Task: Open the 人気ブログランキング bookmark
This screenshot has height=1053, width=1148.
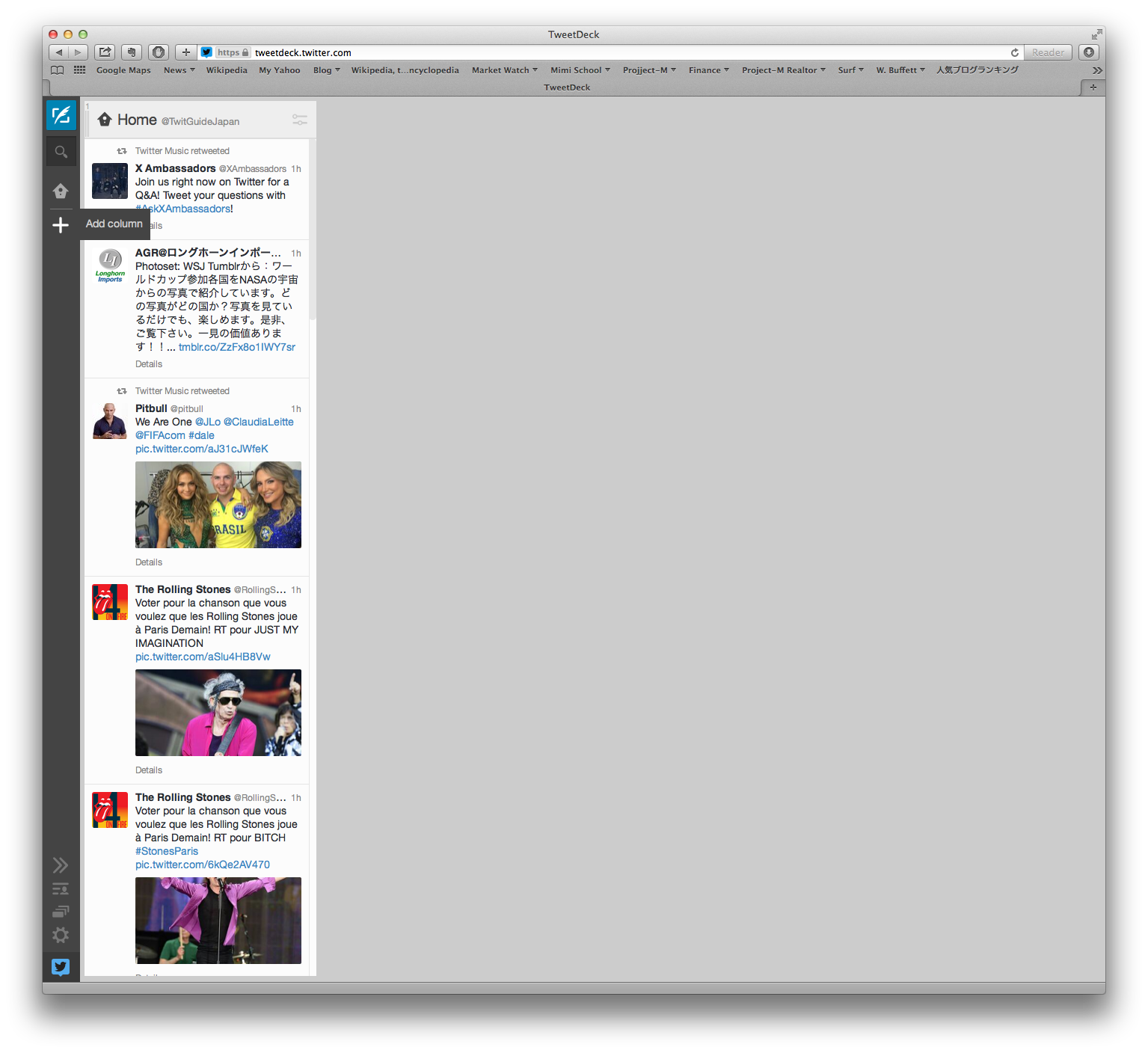Action: click(977, 70)
